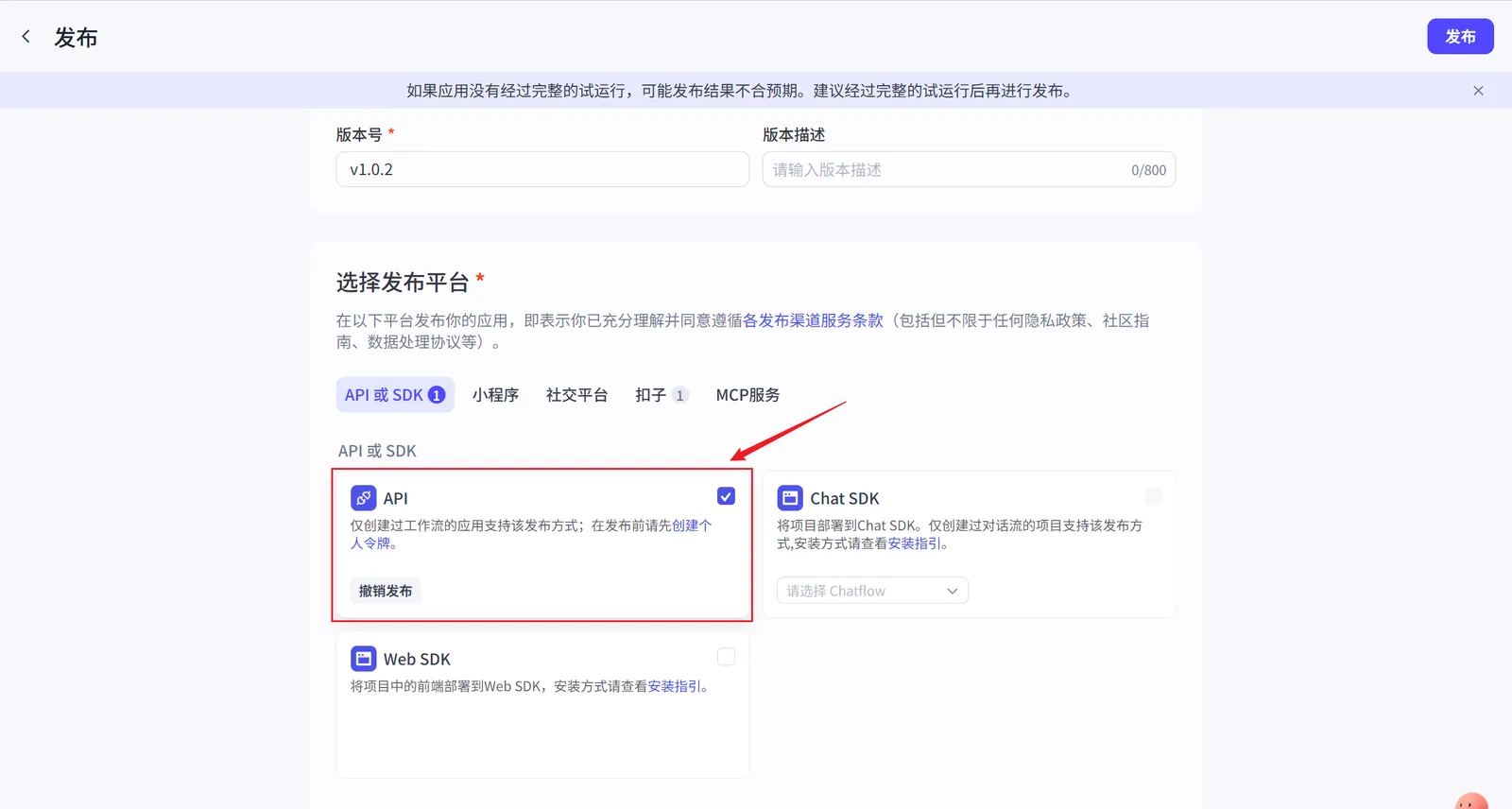Click the blue 发布 publish button
The image size is (1512, 809).
tap(1460, 37)
